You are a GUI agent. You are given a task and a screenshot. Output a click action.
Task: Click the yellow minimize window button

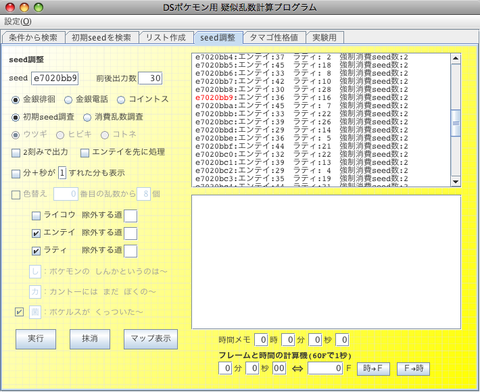(x=24, y=7)
